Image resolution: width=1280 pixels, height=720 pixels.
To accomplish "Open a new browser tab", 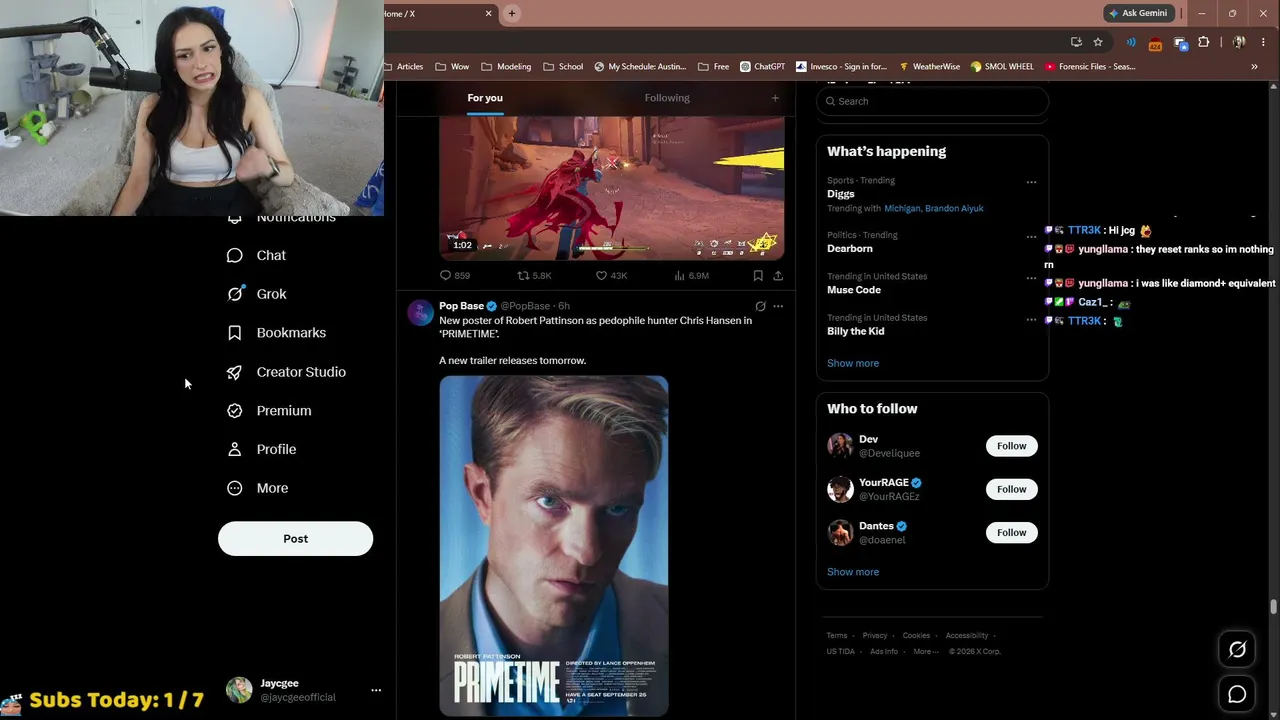I will pos(512,13).
